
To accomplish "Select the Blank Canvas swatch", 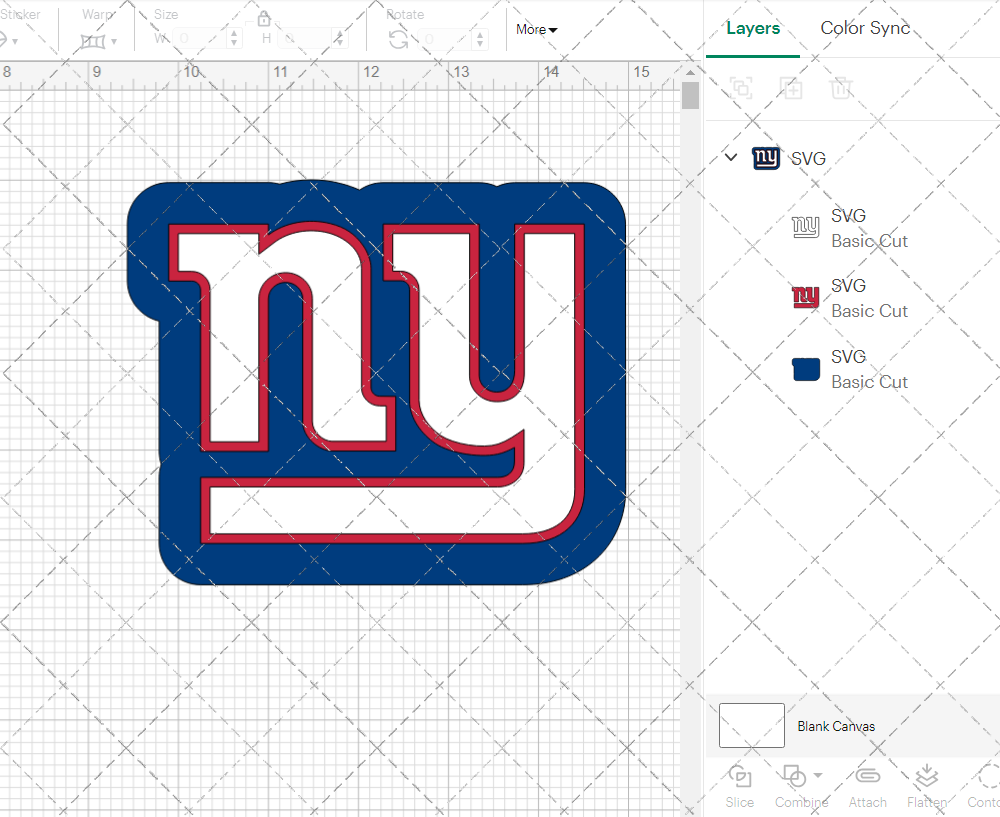I will [752, 725].
